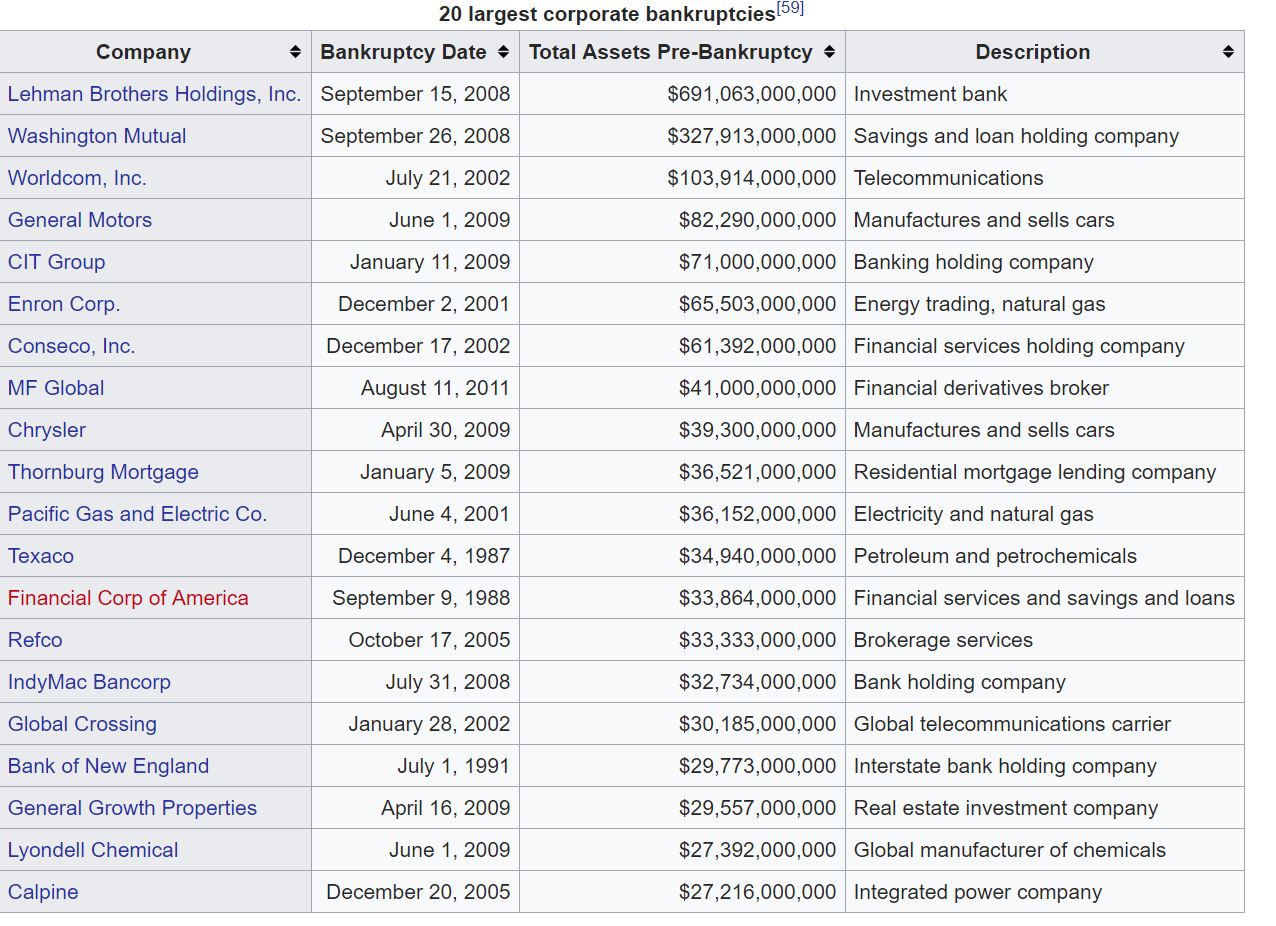Open the Enron Corp. link
Viewport: 1276px width, 926px height.
click(x=64, y=304)
